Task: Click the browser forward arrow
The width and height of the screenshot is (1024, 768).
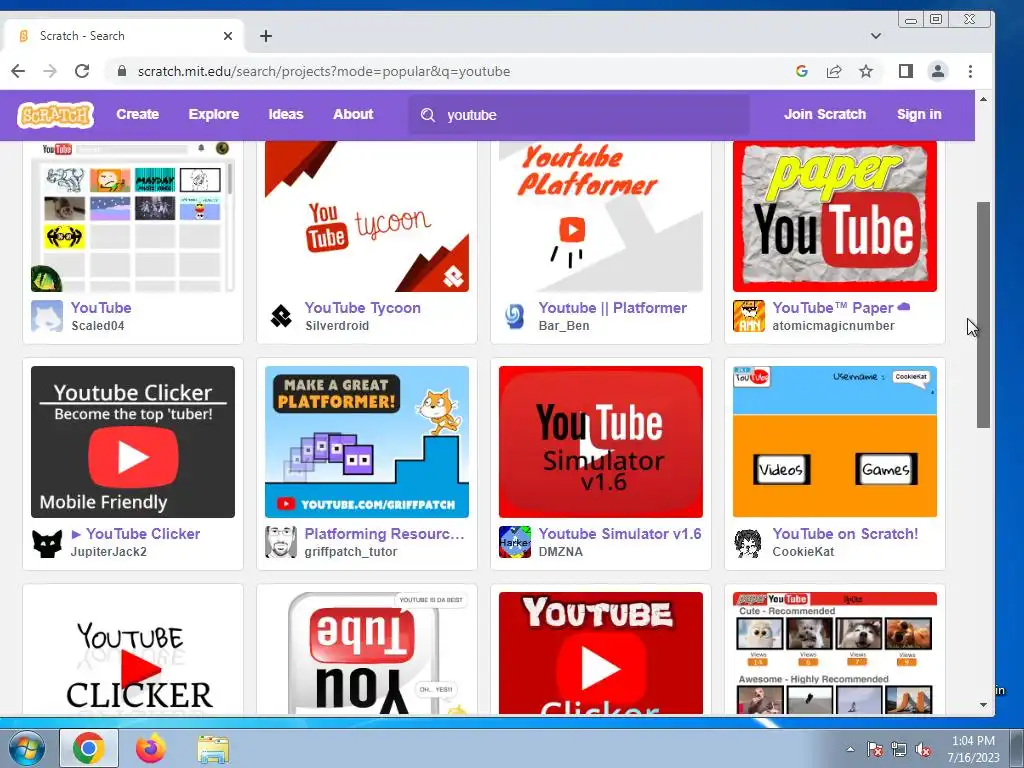Action: pyautogui.click(x=50, y=71)
